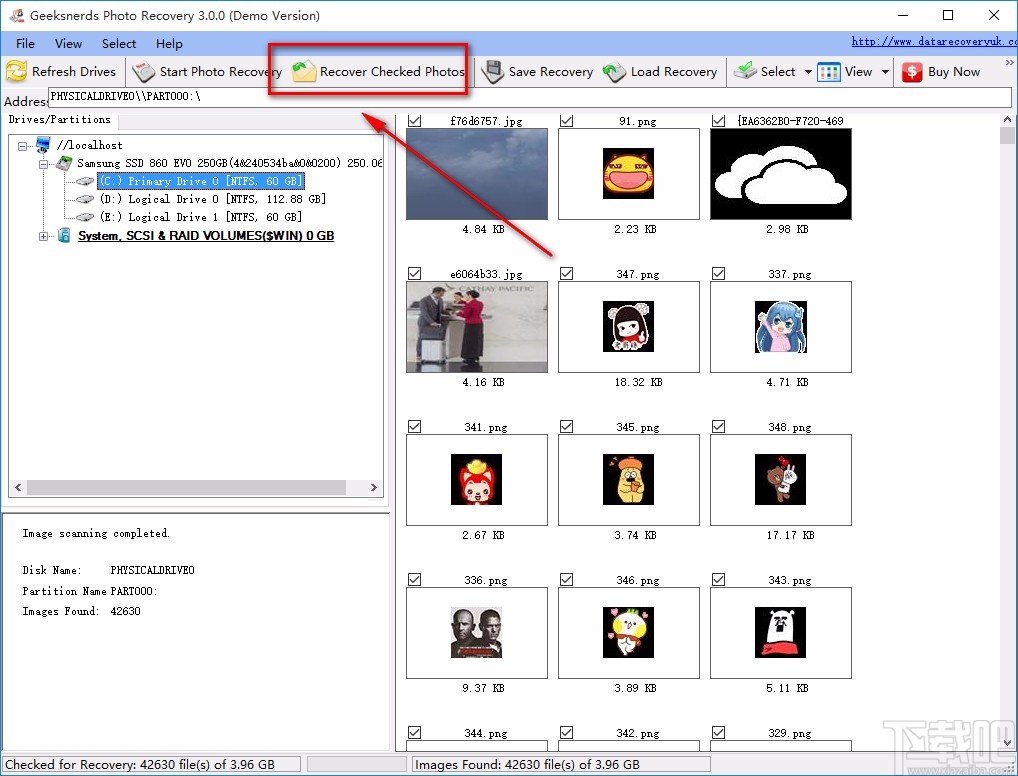The image size is (1018, 776).
Task: Click the toolbar overflow chevron
Action: 1010,62
